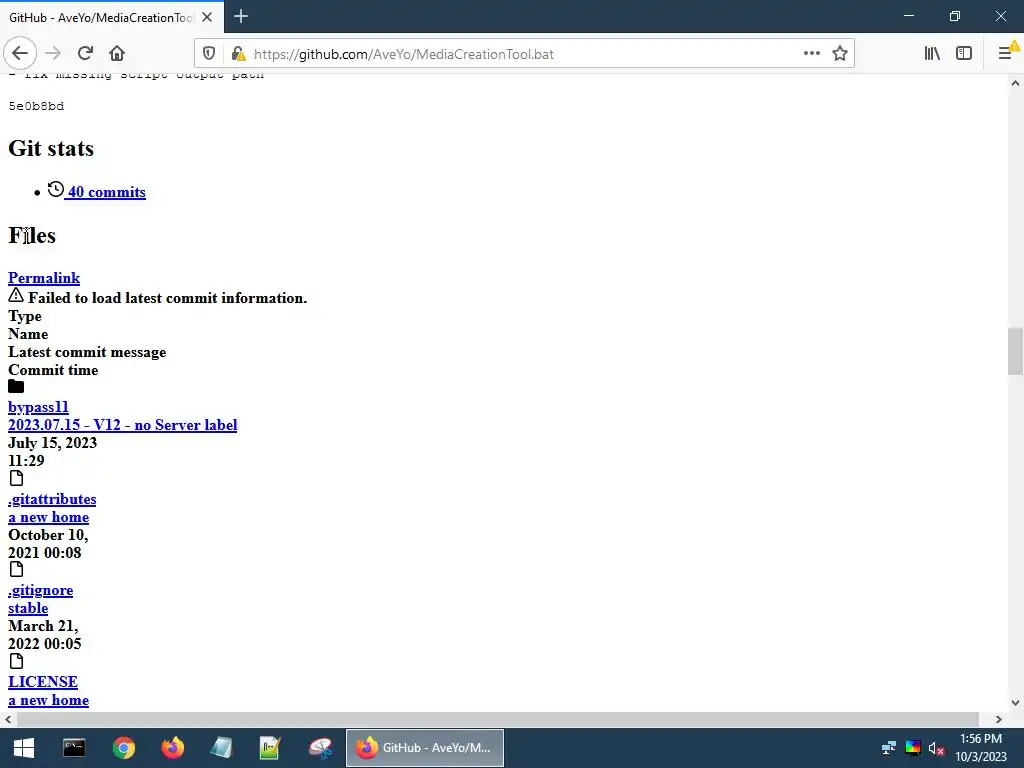Click 'Failed to load latest commit information.' text
1024x768 pixels.
[x=167, y=298]
